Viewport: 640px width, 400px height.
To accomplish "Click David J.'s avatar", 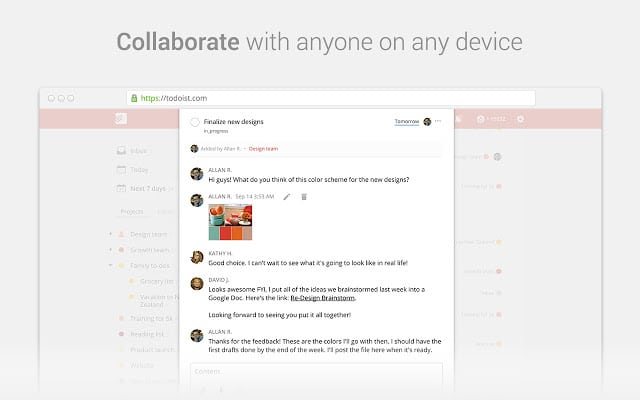I will click(197, 284).
